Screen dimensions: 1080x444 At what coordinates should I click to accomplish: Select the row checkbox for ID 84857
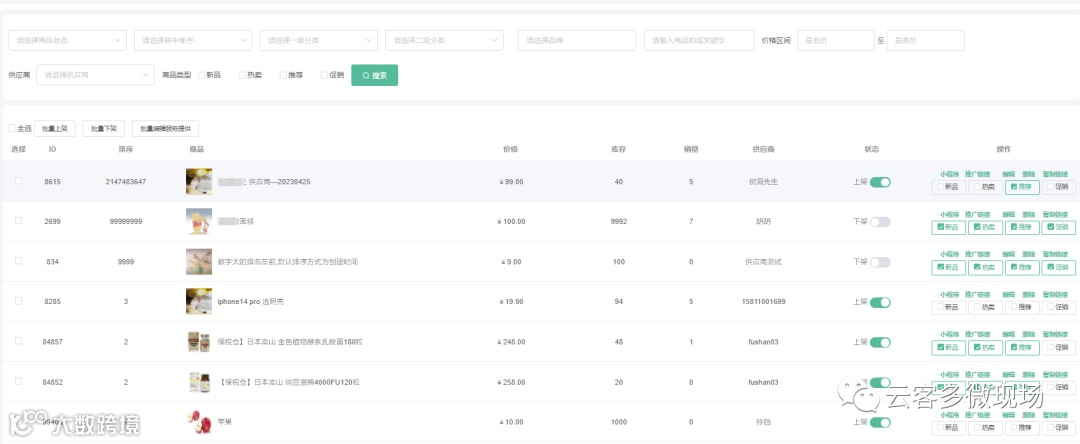click(x=19, y=341)
